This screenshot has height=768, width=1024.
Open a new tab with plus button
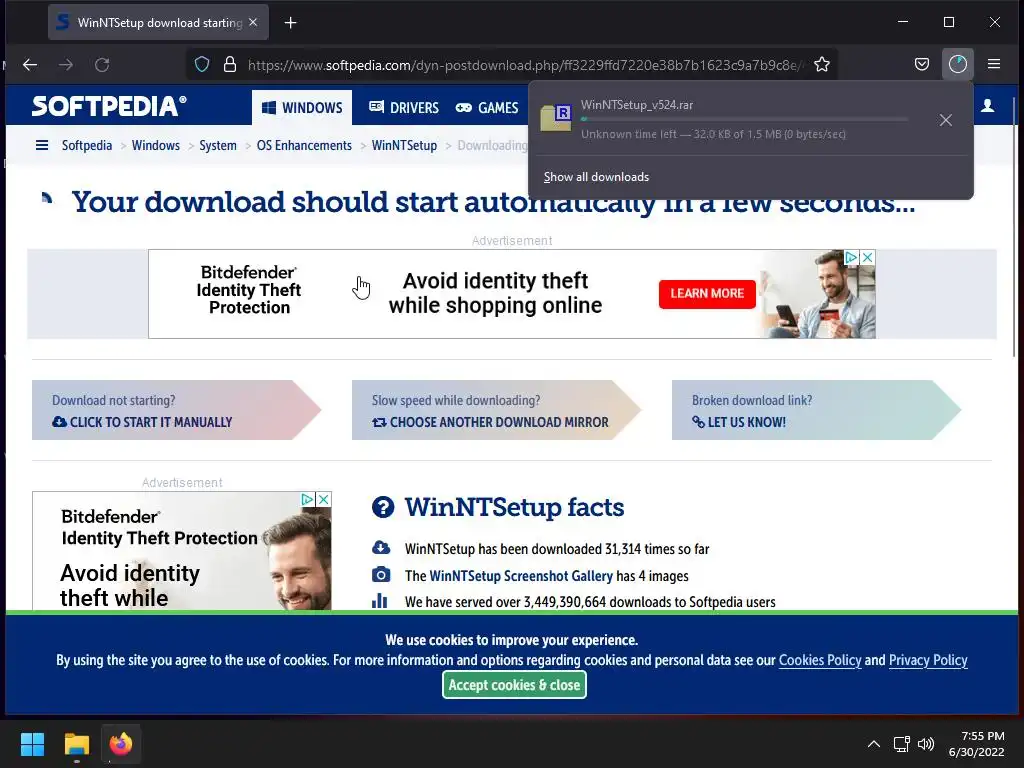coord(291,23)
